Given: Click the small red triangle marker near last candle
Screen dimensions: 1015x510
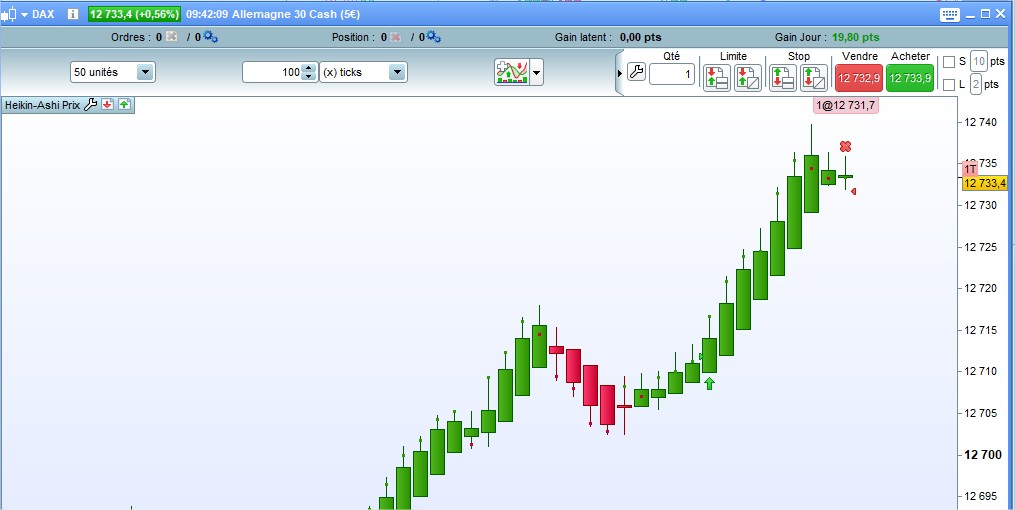Looking at the screenshot, I should coord(854,191).
